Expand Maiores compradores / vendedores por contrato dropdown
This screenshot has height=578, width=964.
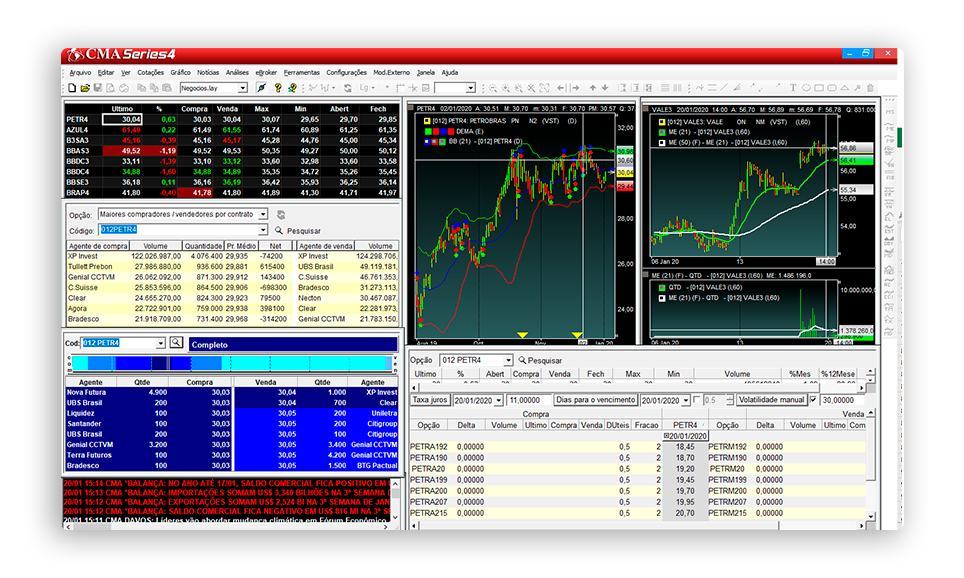click(263, 215)
